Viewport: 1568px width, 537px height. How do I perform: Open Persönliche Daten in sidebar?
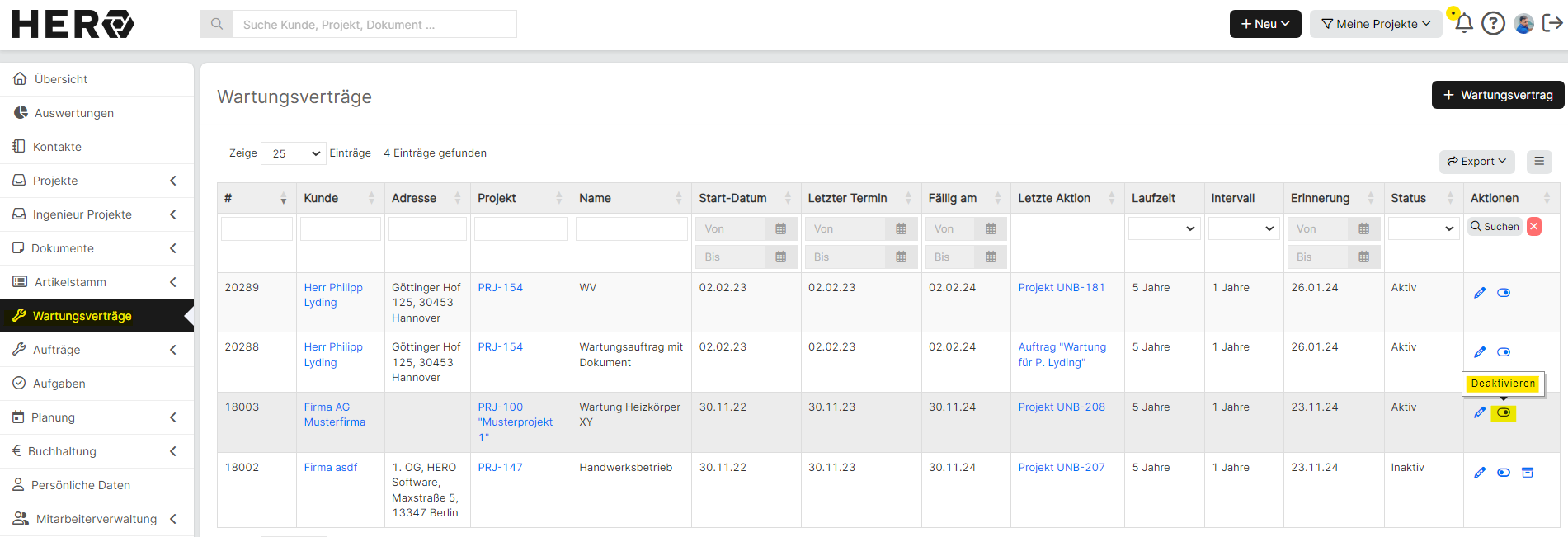tap(97, 485)
